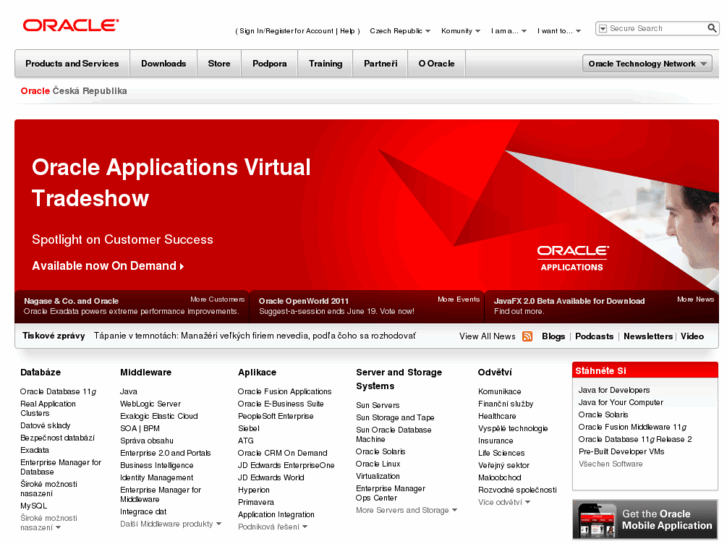Click the Hyperion link
Viewport: 727px width, 545px height.
[254, 490]
